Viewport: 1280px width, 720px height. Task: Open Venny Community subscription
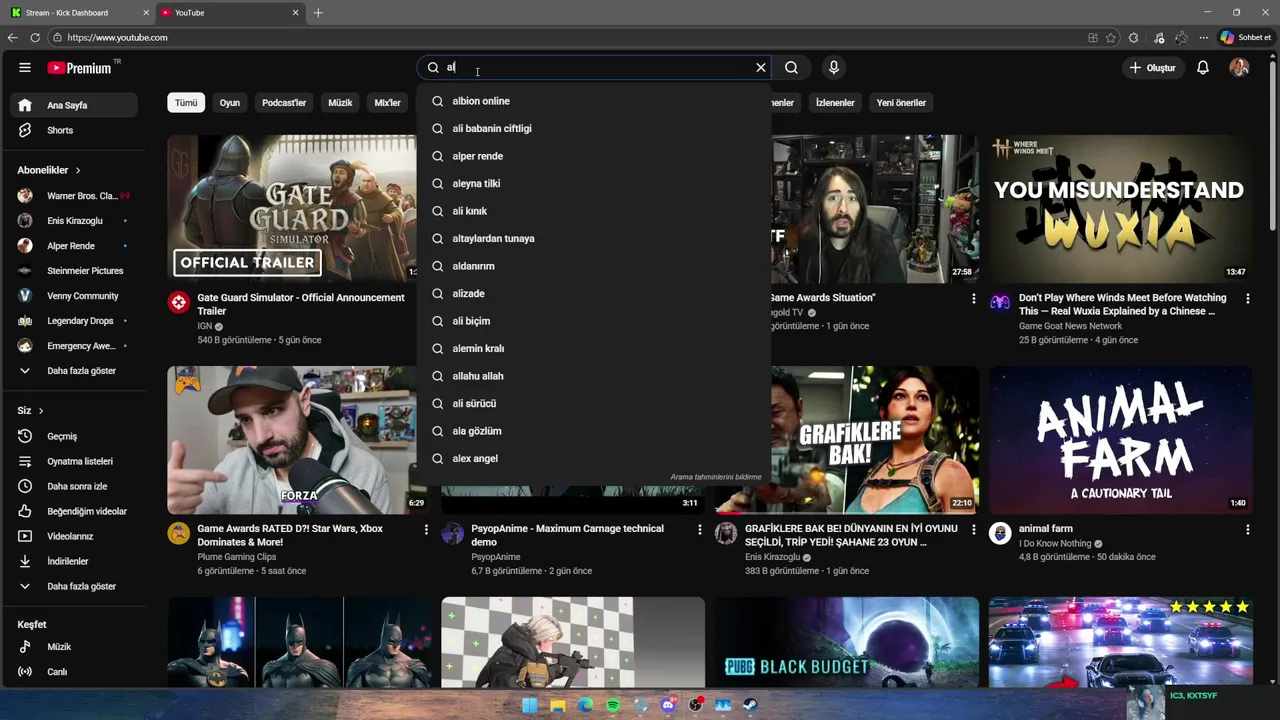coord(74,296)
